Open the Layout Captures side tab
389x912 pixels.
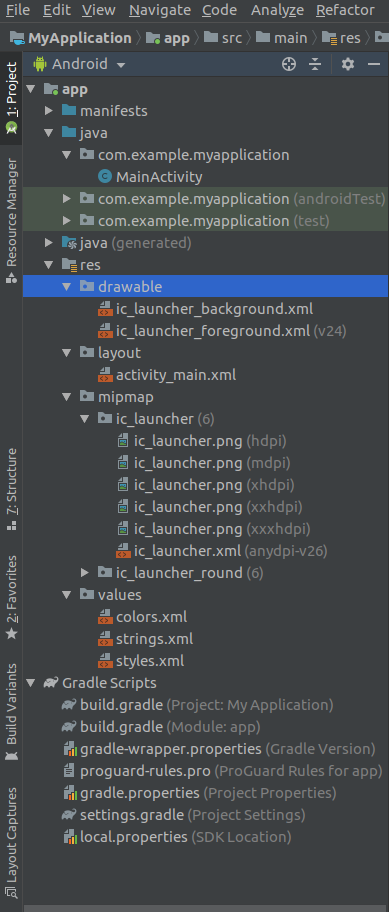(11, 843)
